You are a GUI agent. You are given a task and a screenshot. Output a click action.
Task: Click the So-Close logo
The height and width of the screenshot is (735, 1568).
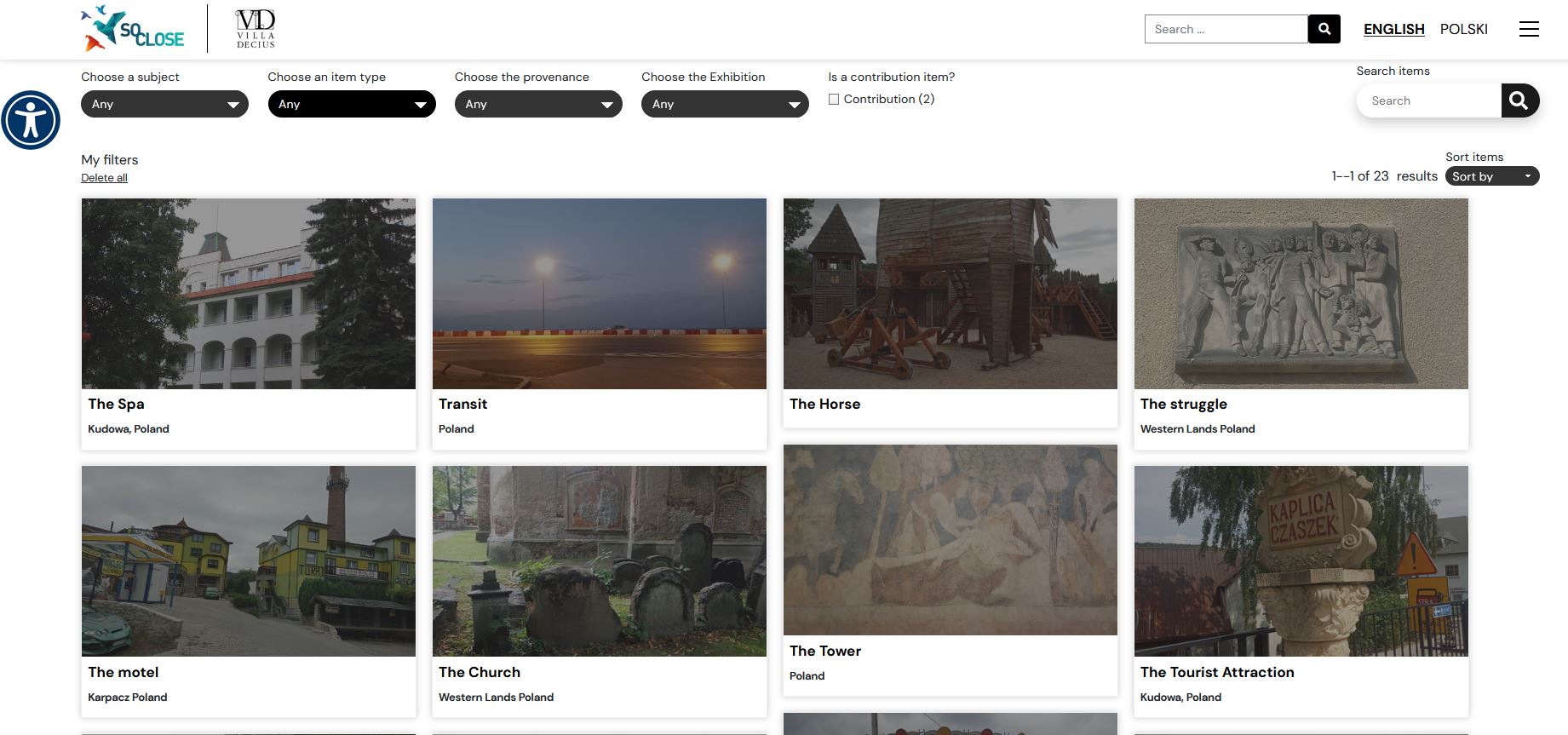133,29
